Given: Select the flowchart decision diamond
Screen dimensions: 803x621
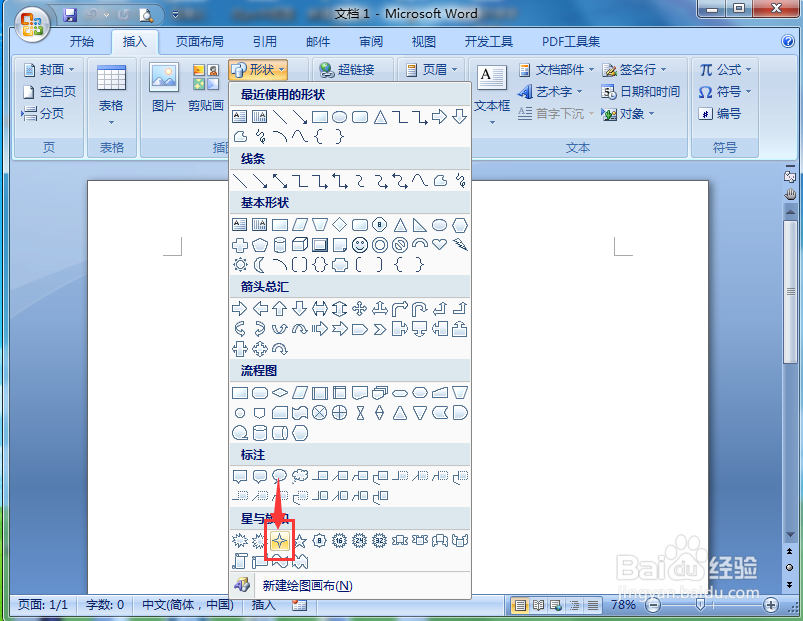Looking at the screenshot, I should [280, 393].
